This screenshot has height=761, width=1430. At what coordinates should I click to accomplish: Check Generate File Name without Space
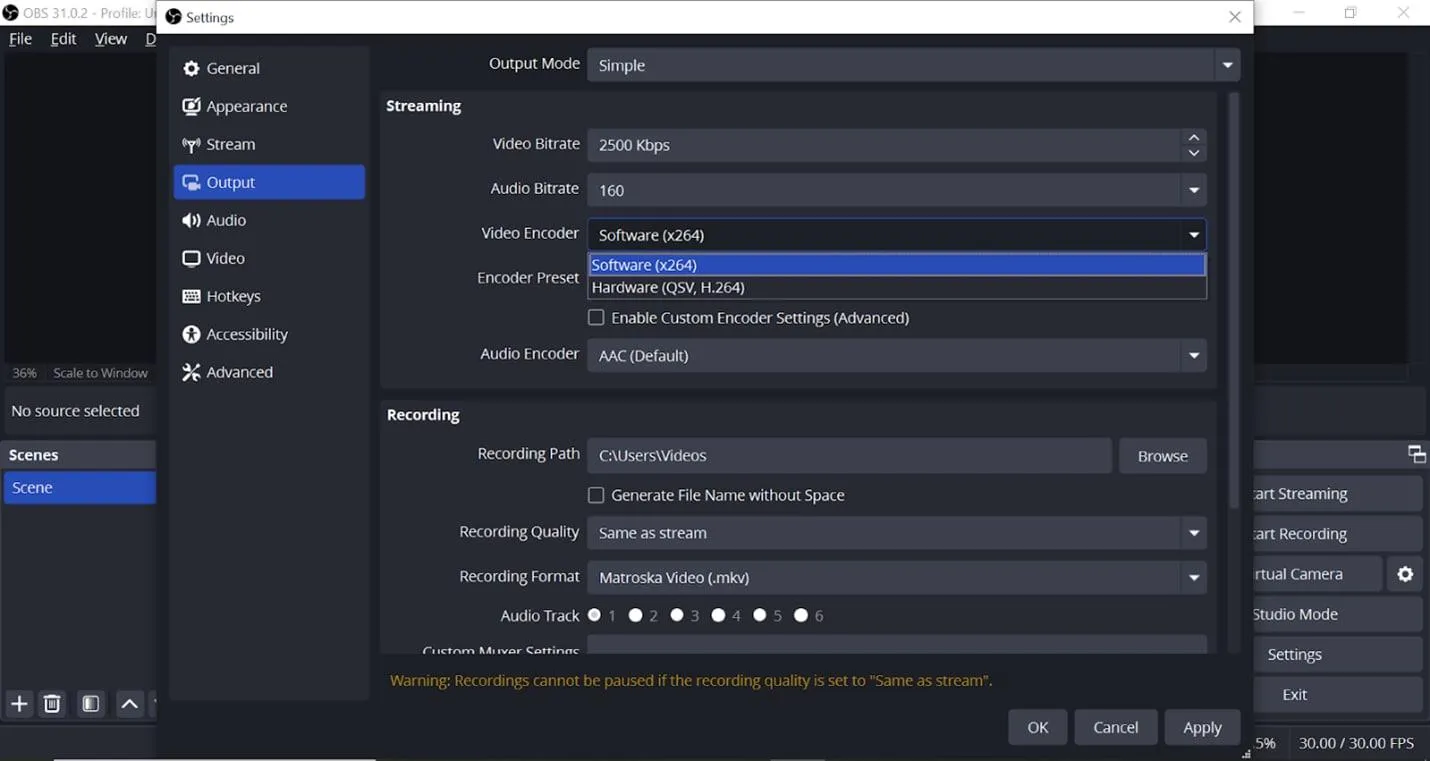point(596,495)
